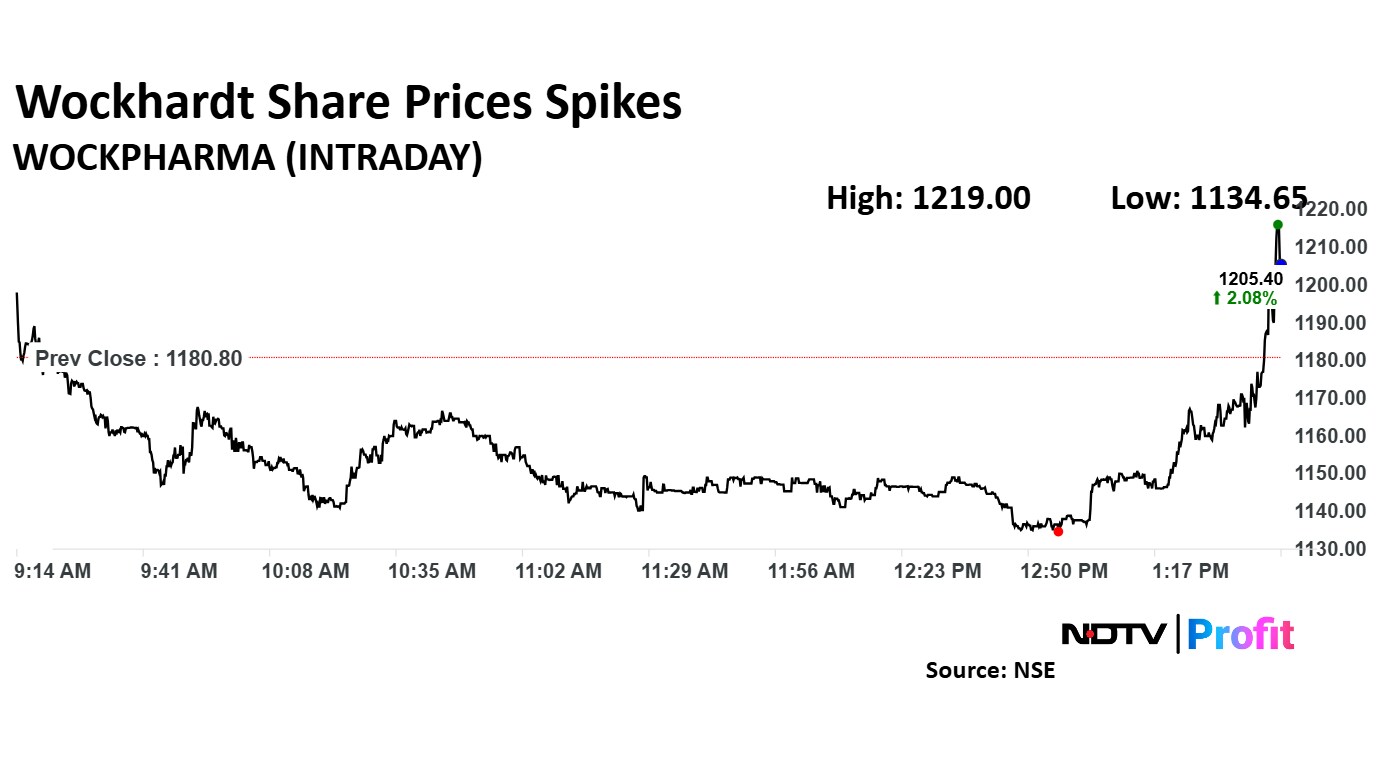Click the 1205.40 current price label
This screenshot has height=777, width=1382.
tap(1247, 280)
